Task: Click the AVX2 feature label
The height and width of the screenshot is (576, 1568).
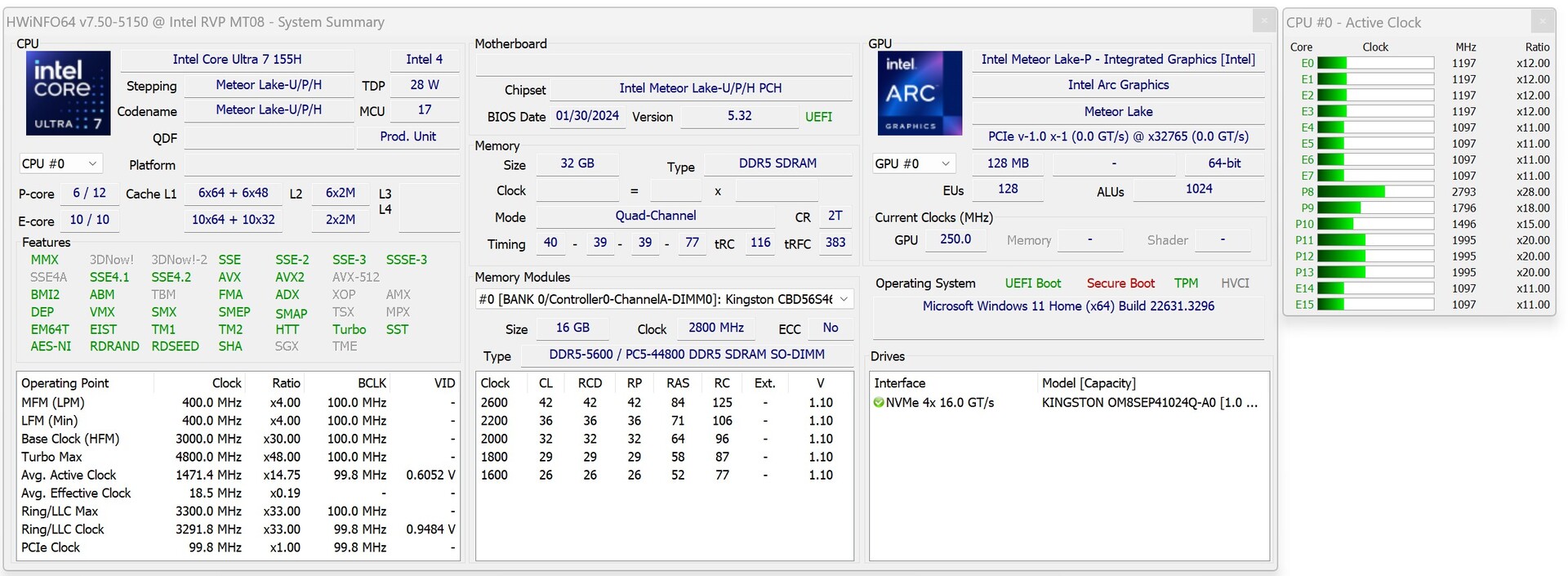Action: pyautogui.click(x=290, y=278)
